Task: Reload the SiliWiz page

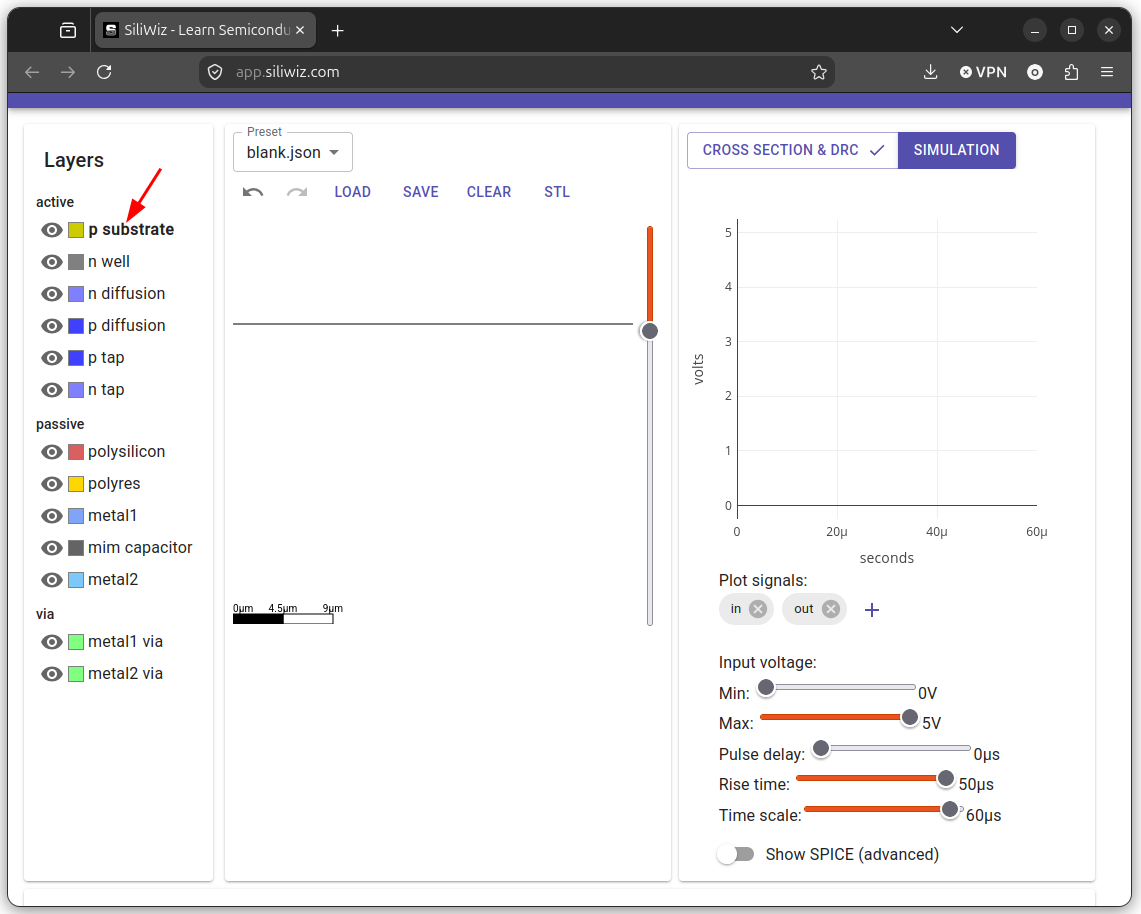Action: [x=104, y=72]
